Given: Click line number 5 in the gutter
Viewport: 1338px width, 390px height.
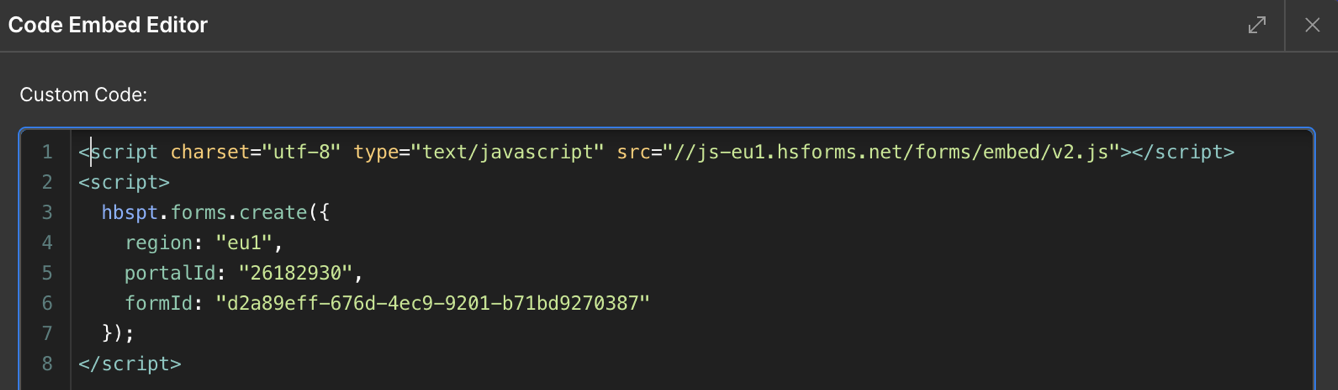Looking at the screenshot, I should (x=46, y=273).
